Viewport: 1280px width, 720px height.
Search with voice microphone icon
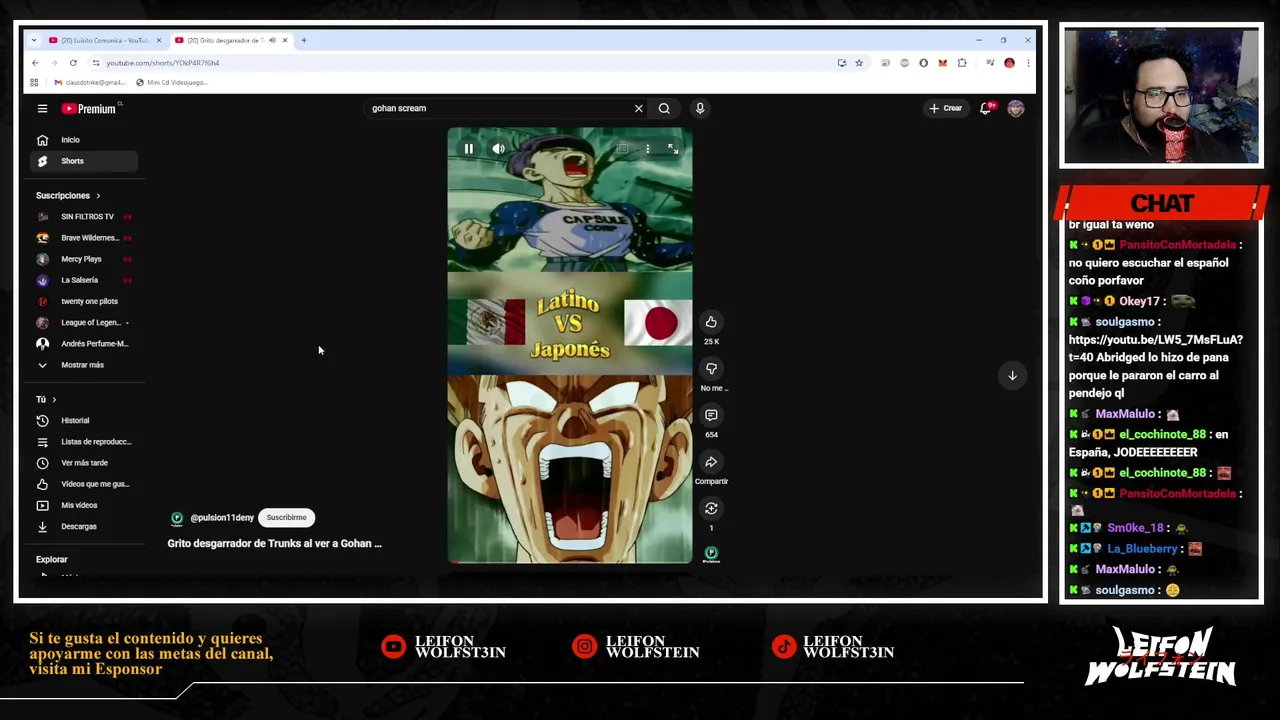pyautogui.click(x=700, y=108)
